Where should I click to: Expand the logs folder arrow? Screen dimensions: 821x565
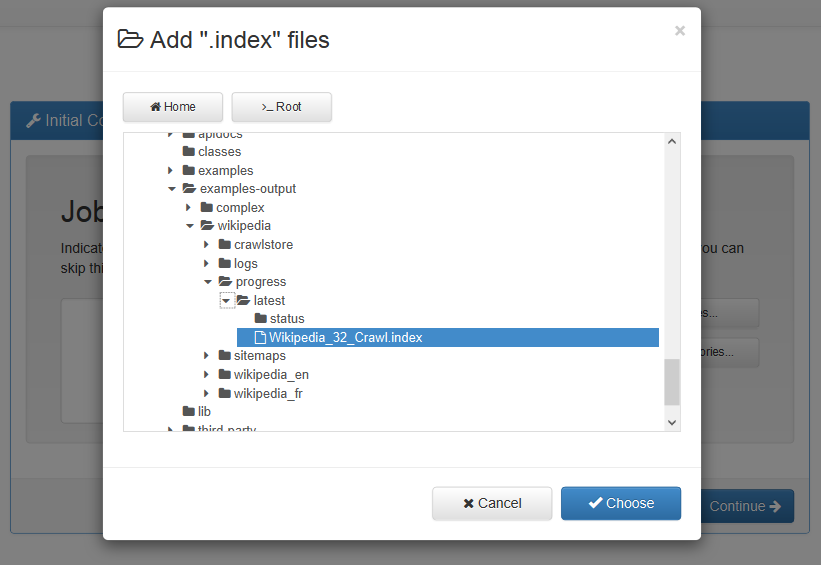point(207,264)
